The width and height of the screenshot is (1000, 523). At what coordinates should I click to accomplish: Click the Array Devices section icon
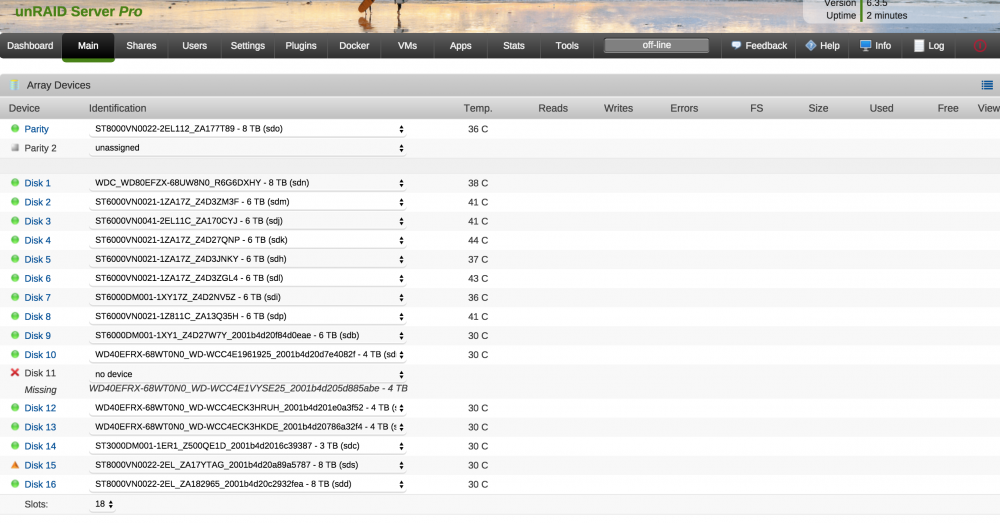(x=14, y=85)
